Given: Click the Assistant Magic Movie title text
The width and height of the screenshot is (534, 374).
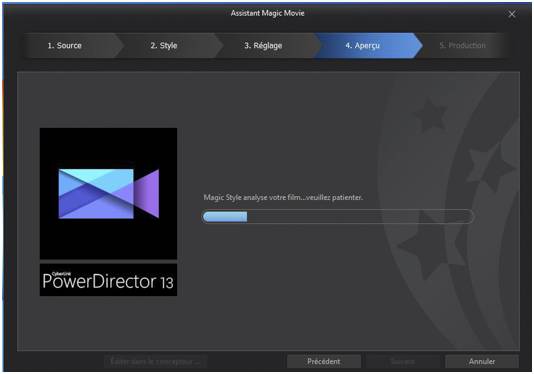Looking at the screenshot, I should (267, 13).
